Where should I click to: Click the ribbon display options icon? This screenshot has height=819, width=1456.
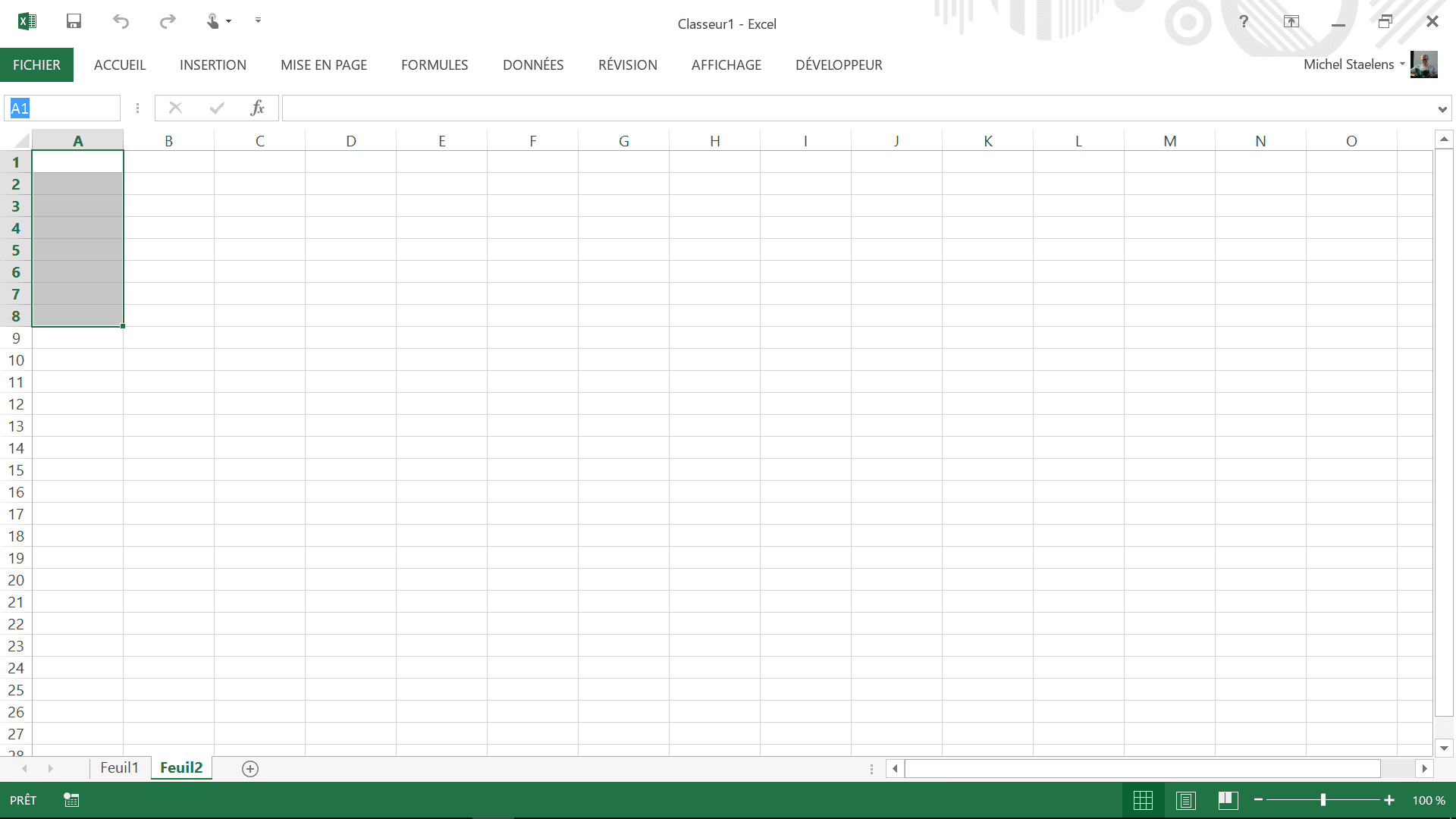pyautogui.click(x=1291, y=21)
